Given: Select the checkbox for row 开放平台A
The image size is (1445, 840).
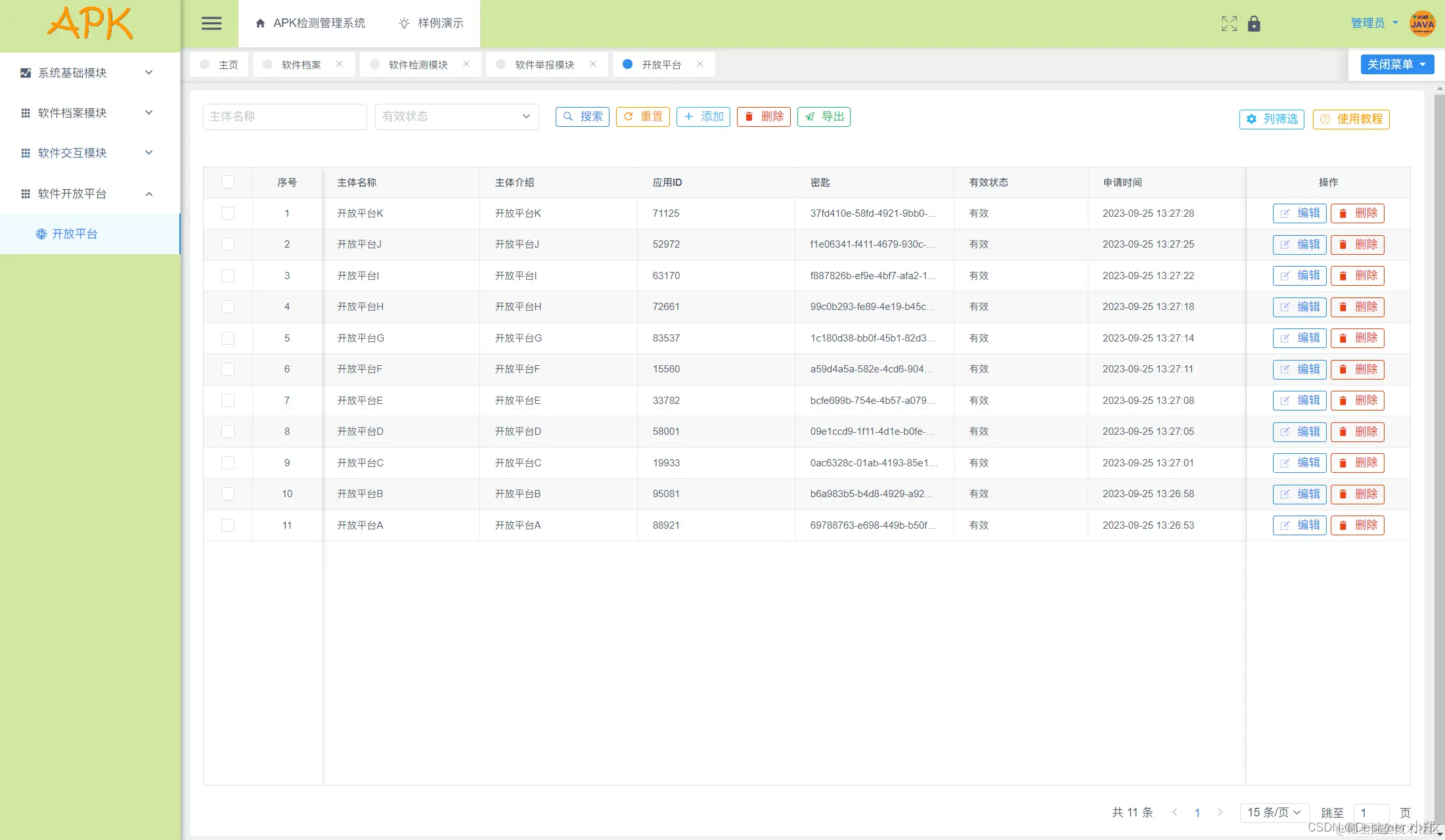Looking at the screenshot, I should [228, 525].
